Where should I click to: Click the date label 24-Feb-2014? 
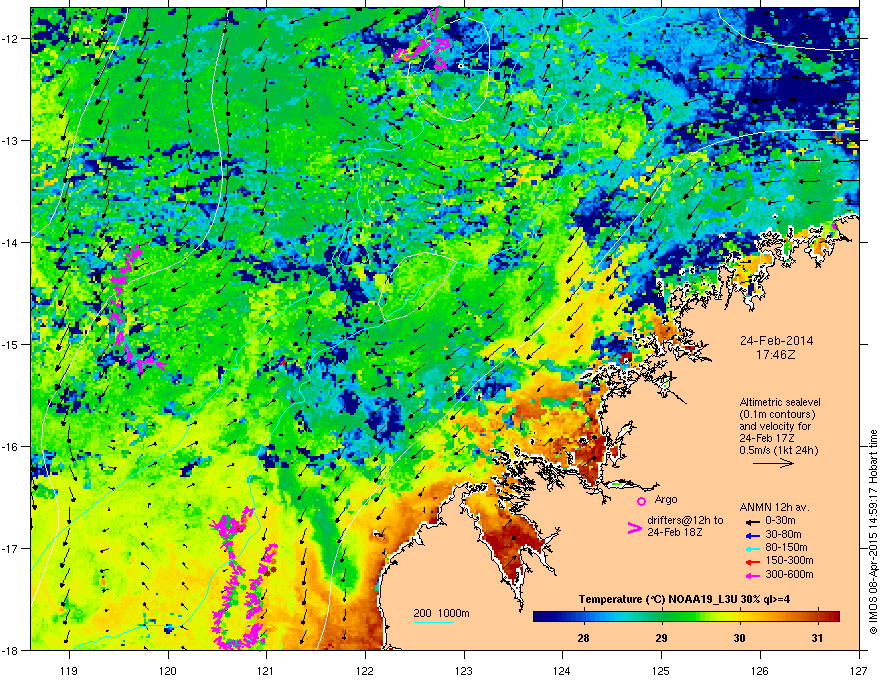tap(776, 341)
